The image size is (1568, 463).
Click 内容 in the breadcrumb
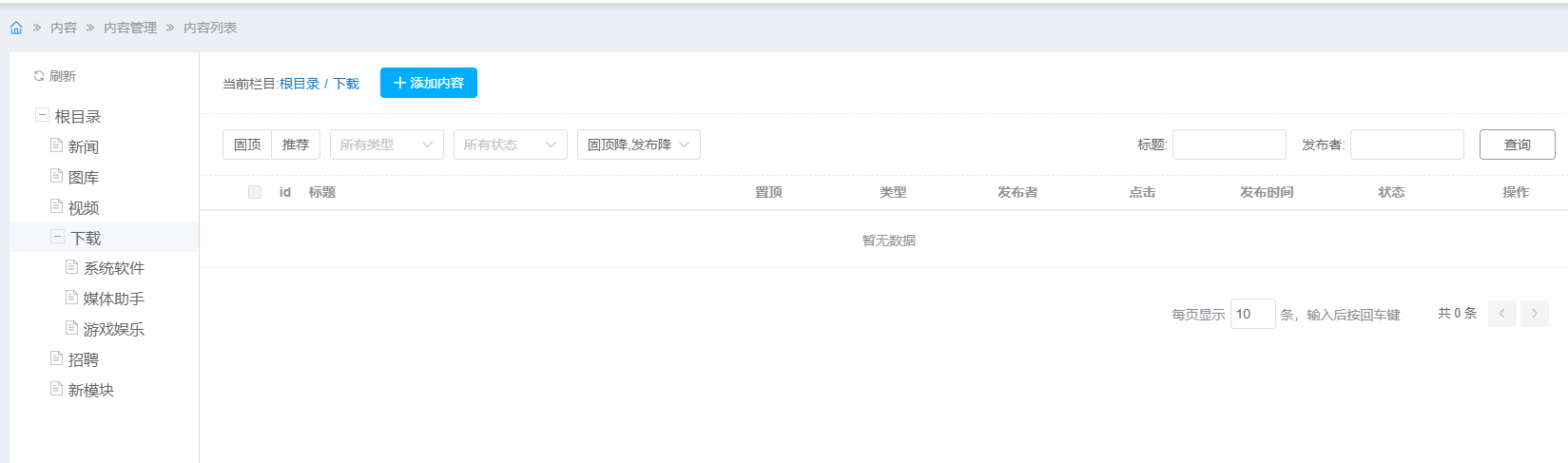[64, 28]
